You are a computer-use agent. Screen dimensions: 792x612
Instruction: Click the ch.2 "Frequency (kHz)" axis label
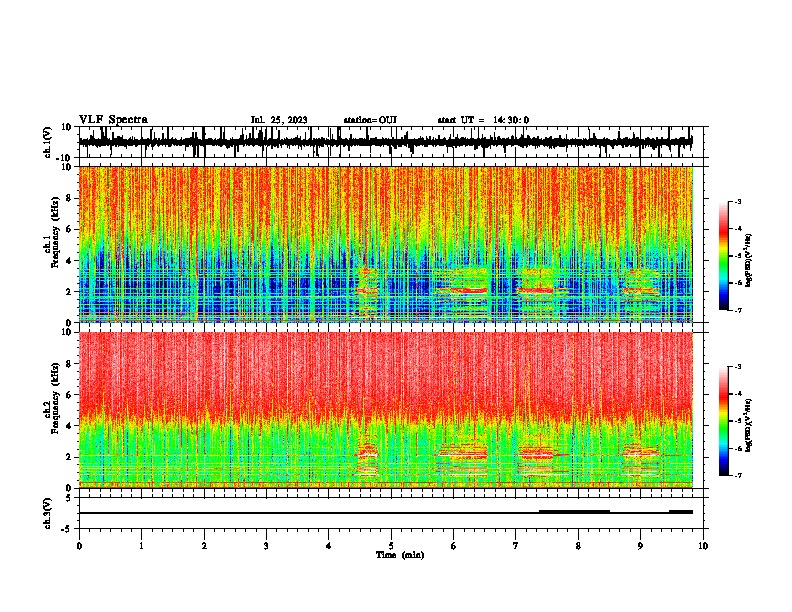pos(56,398)
